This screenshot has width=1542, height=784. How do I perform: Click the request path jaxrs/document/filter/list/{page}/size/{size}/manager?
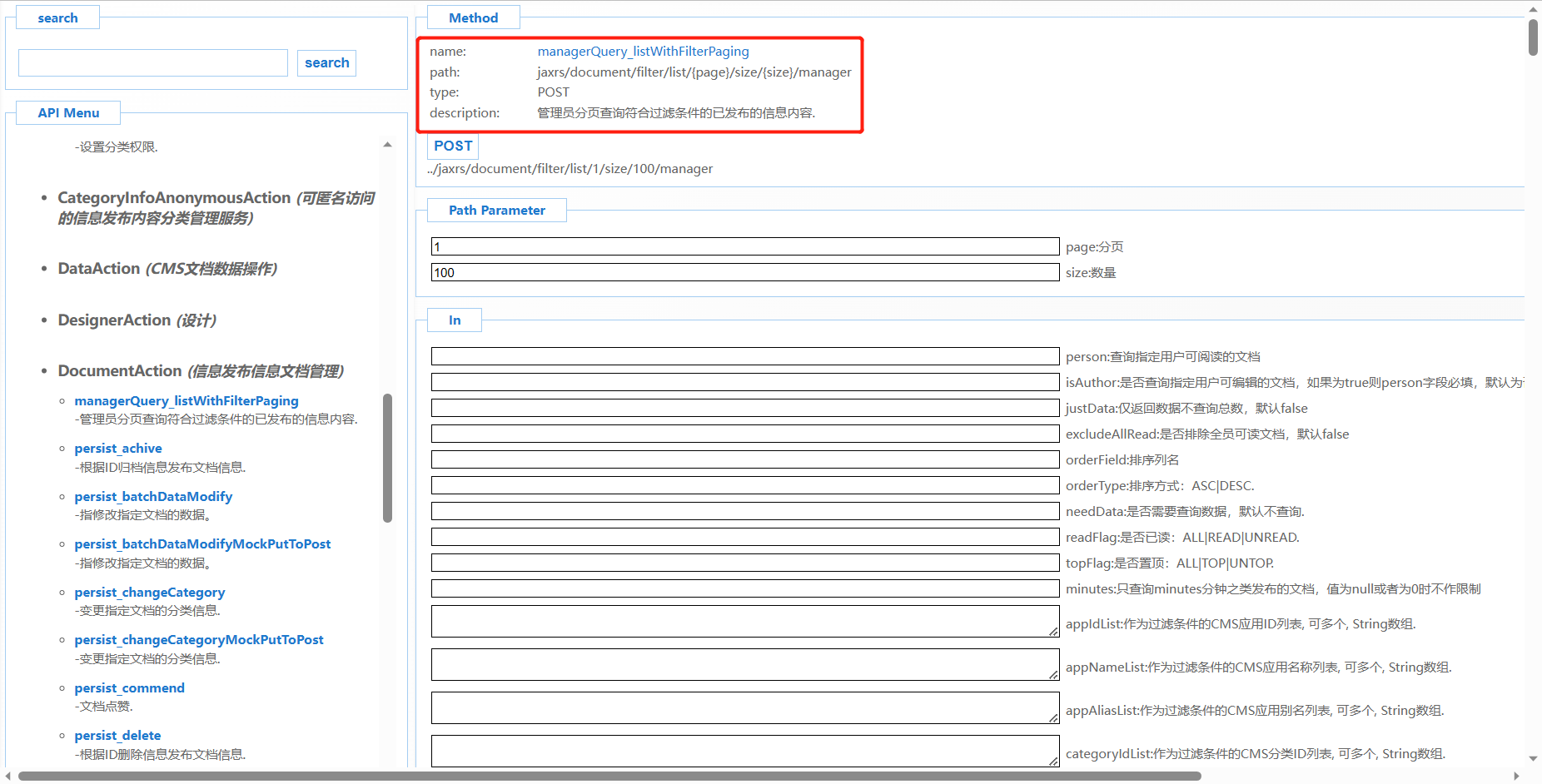[694, 72]
